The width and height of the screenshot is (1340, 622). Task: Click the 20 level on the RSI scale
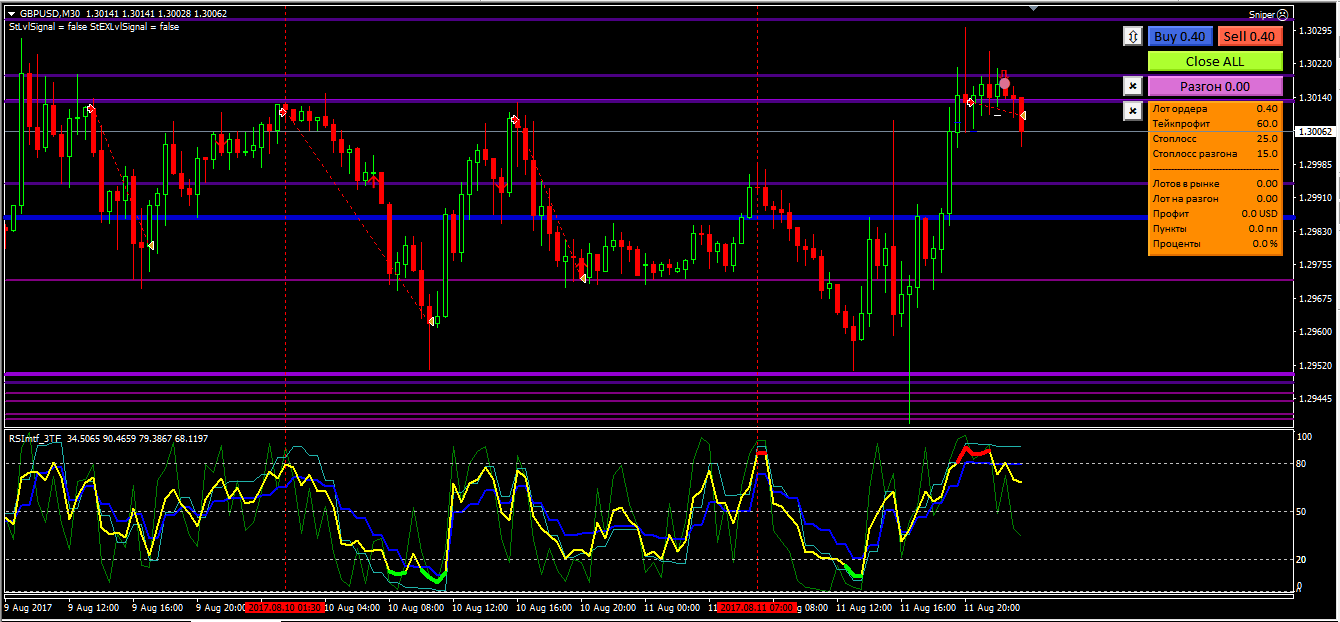[1302, 560]
